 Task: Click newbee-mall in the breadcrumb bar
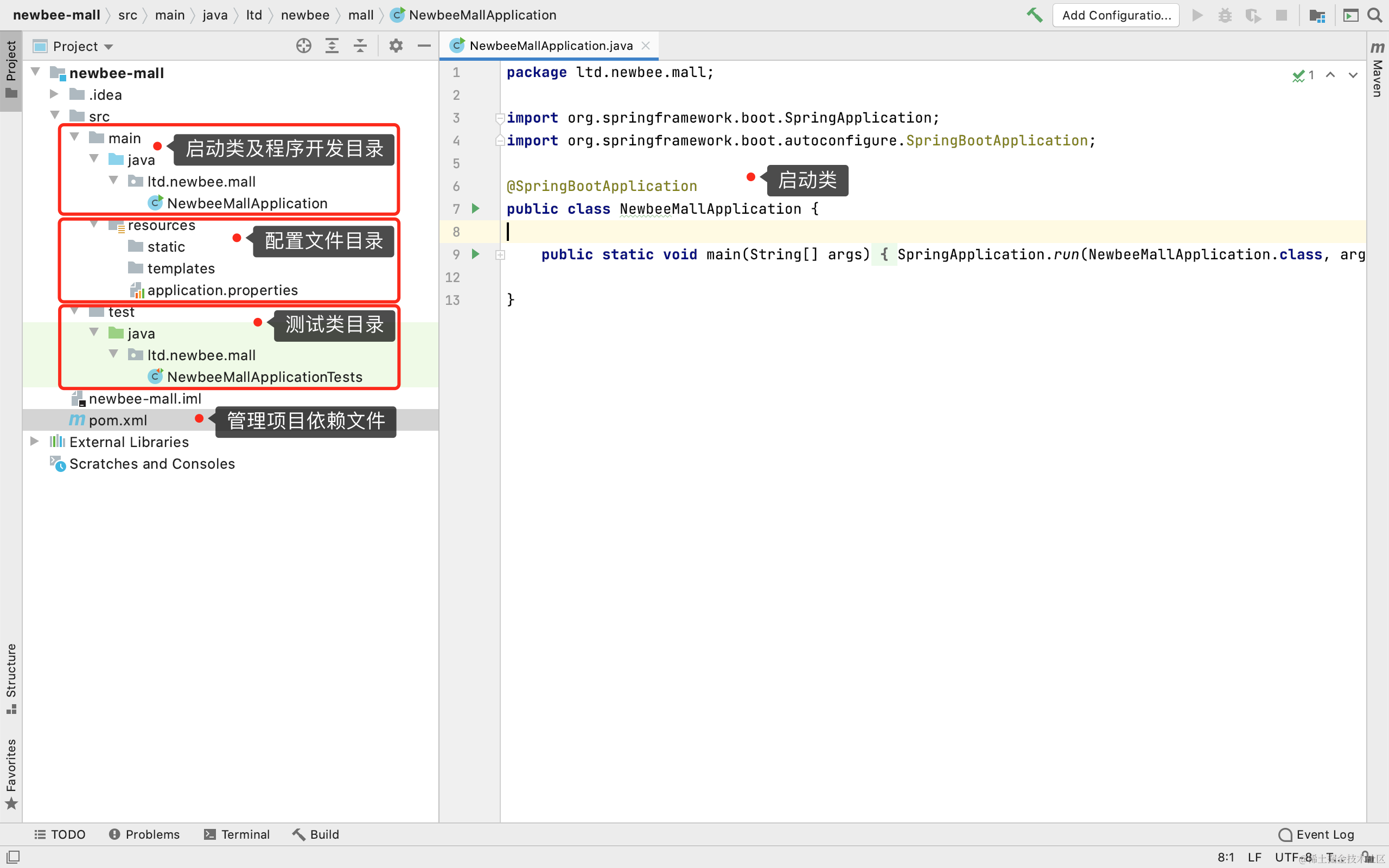(56, 15)
